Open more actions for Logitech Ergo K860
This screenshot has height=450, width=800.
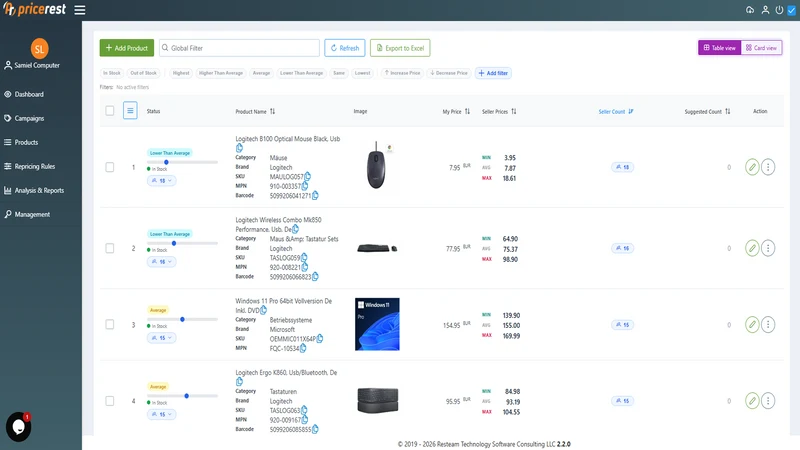click(768, 401)
